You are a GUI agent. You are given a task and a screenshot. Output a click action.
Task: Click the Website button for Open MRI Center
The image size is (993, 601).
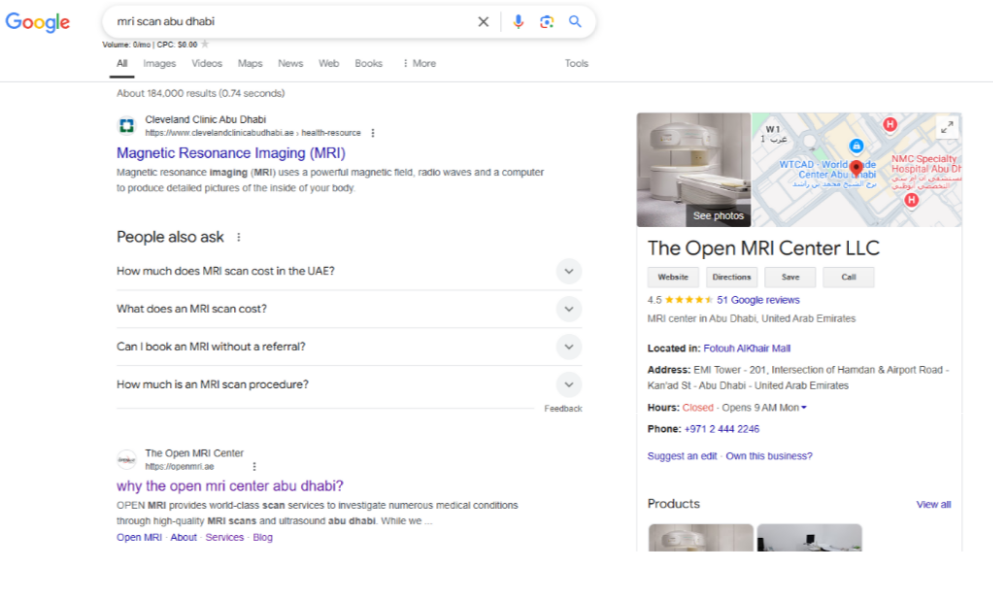click(673, 277)
